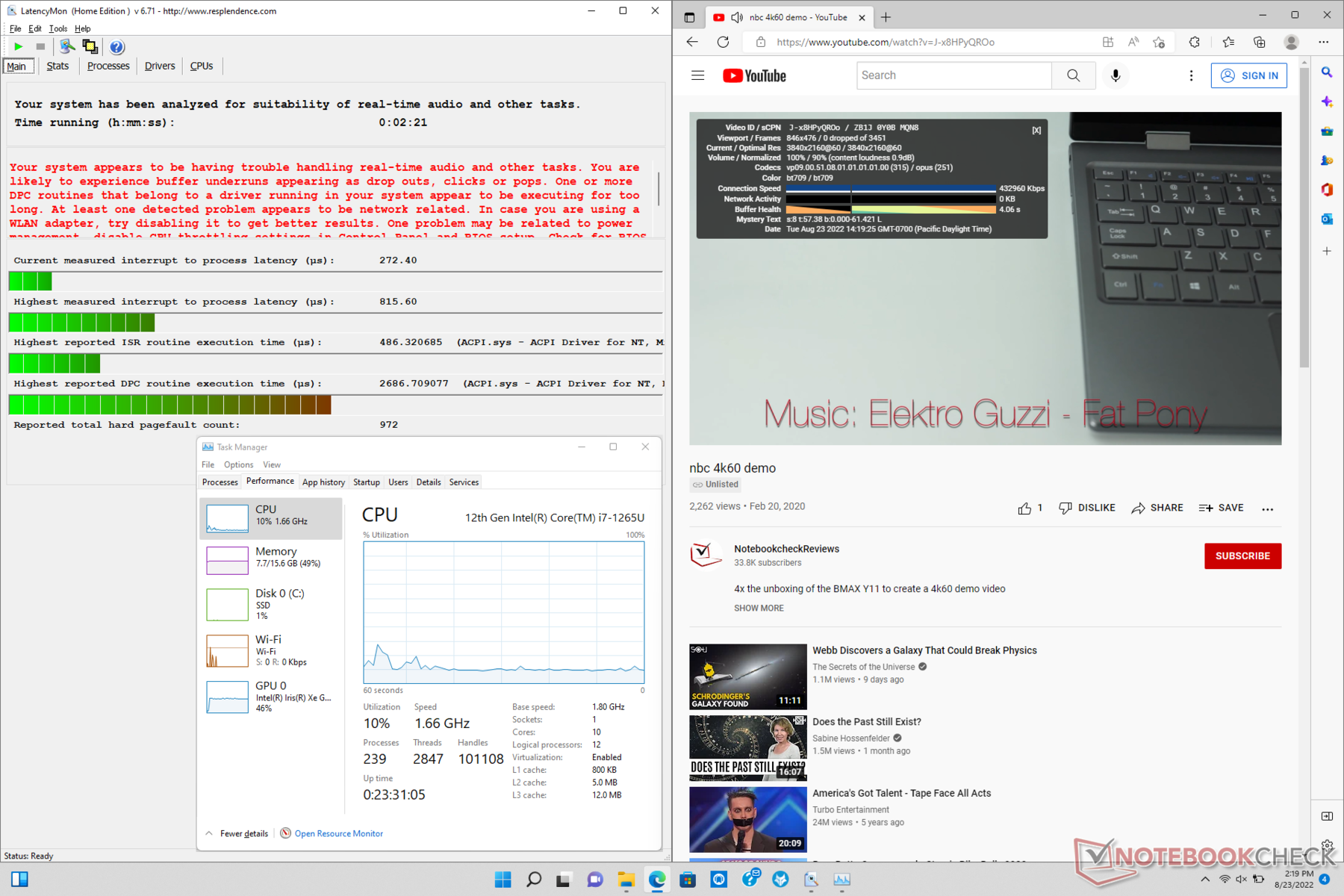The image size is (1344, 896).
Task: Select Wi-Fi performance item
Action: [x=271, y=650]
